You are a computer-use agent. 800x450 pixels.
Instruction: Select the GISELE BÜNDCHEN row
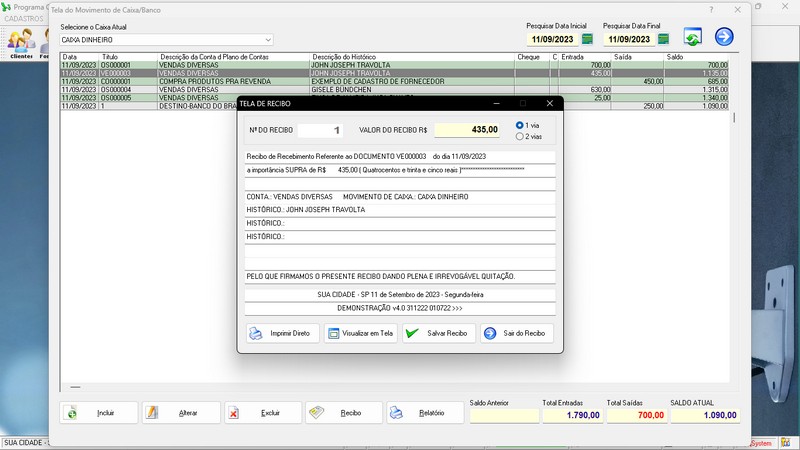click(394, 90)
